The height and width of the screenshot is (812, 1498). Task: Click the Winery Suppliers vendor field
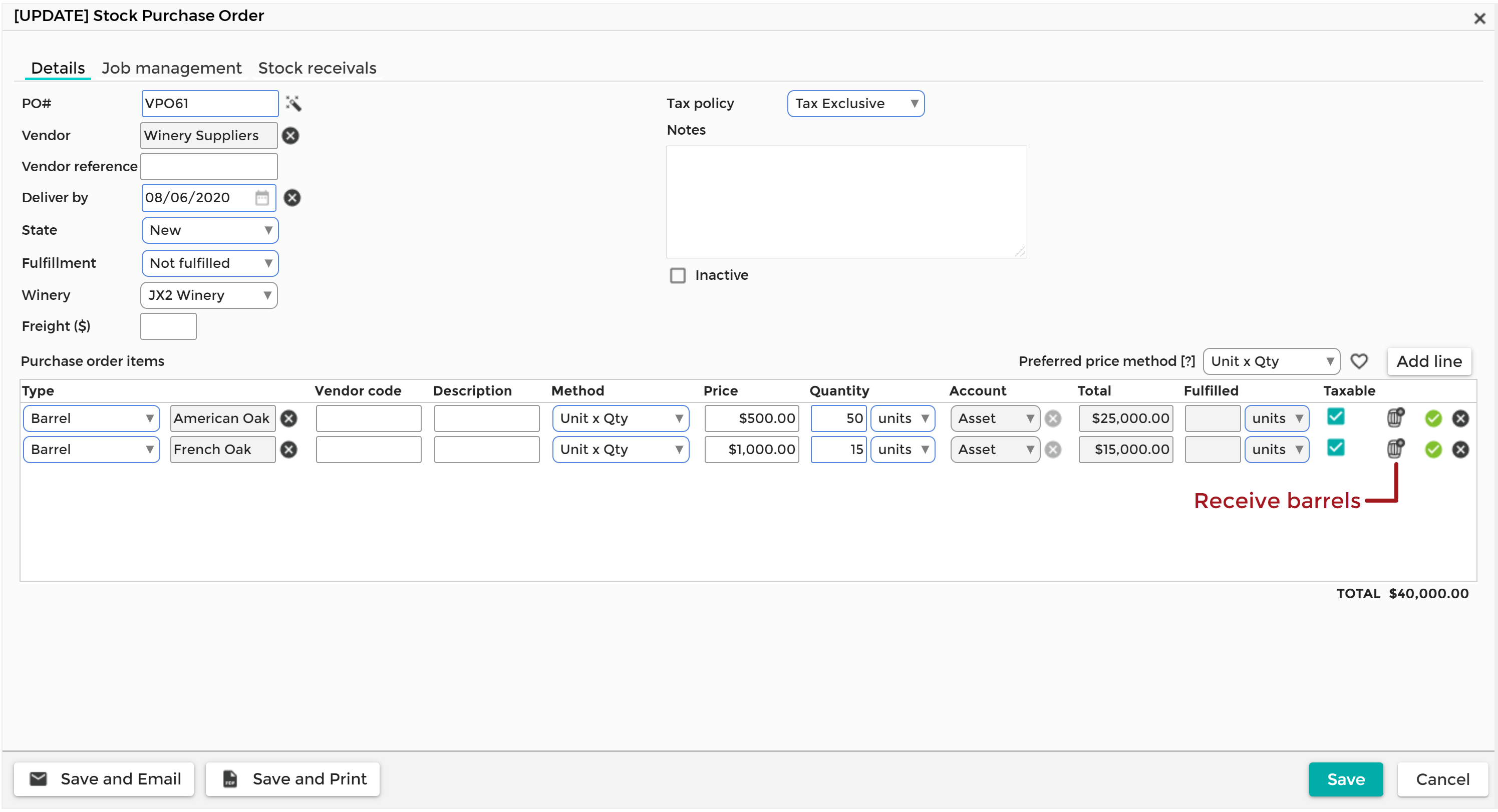209,136
